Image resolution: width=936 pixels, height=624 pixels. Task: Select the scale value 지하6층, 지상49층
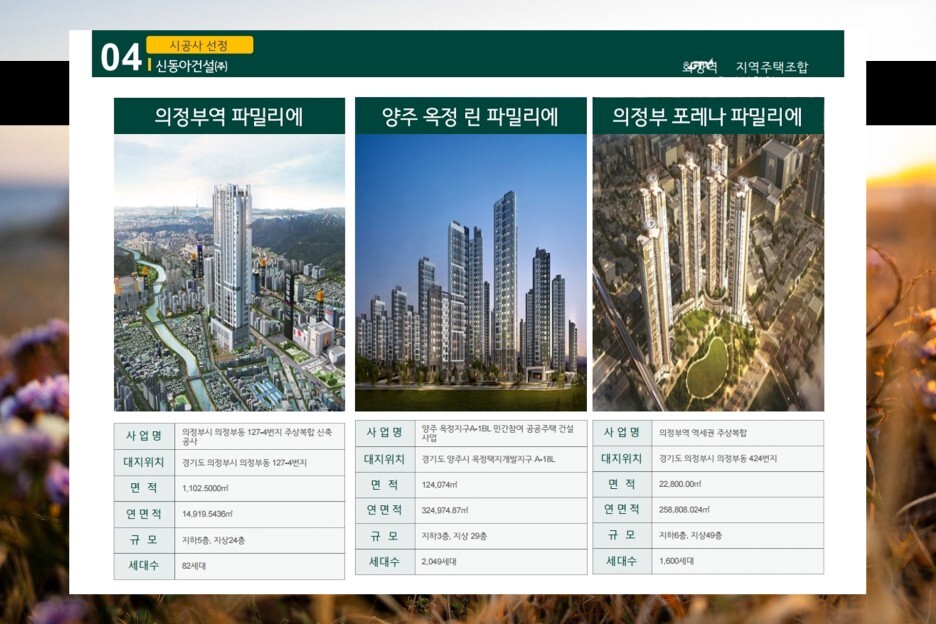691,536
